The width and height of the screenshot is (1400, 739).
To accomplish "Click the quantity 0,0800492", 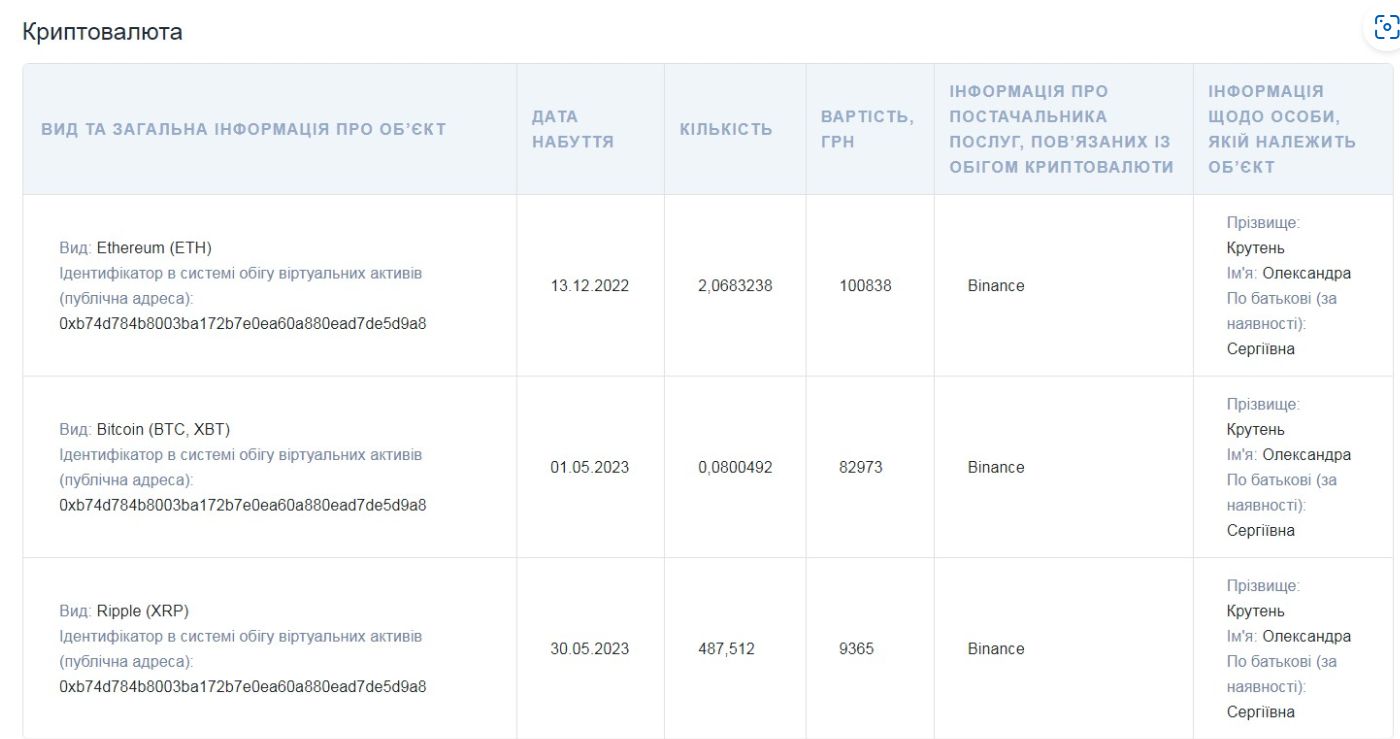I will coord(735,467).
